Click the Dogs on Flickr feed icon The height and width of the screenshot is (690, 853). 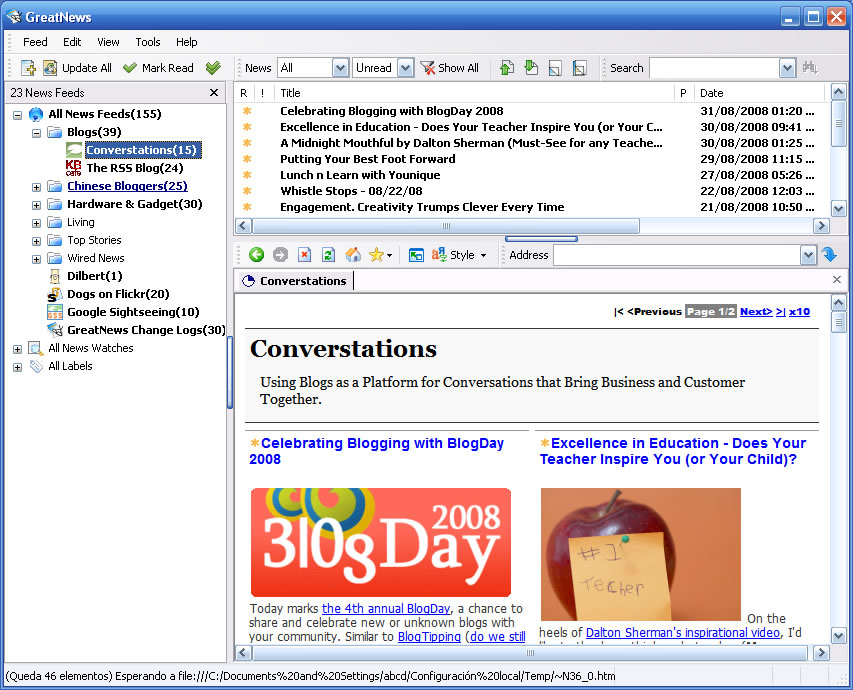(x=54, y=294)
